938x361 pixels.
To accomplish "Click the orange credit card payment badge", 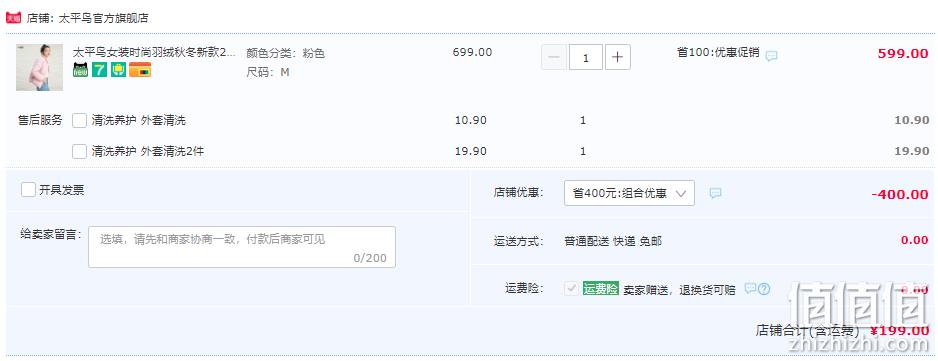I will pos(140,70).
